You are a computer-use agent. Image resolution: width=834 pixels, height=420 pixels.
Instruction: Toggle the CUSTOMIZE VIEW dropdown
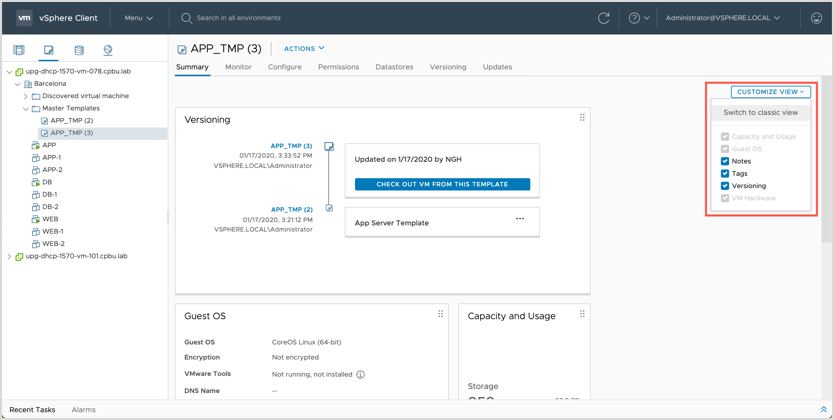pyautogui.click(x=771, y=91)
